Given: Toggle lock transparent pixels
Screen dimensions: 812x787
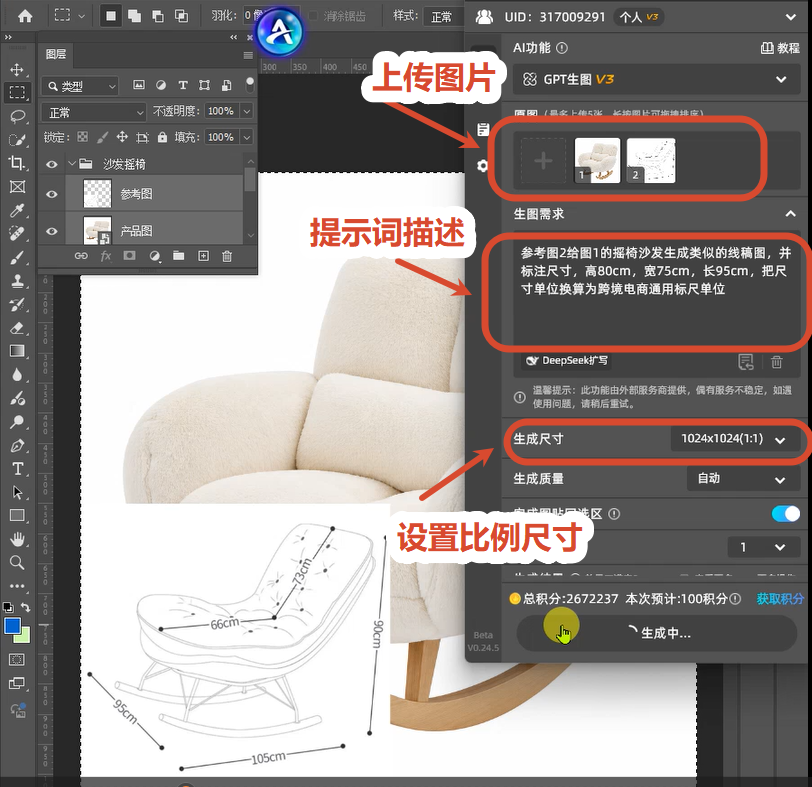Looking at the screenshot, I should 82,137.
